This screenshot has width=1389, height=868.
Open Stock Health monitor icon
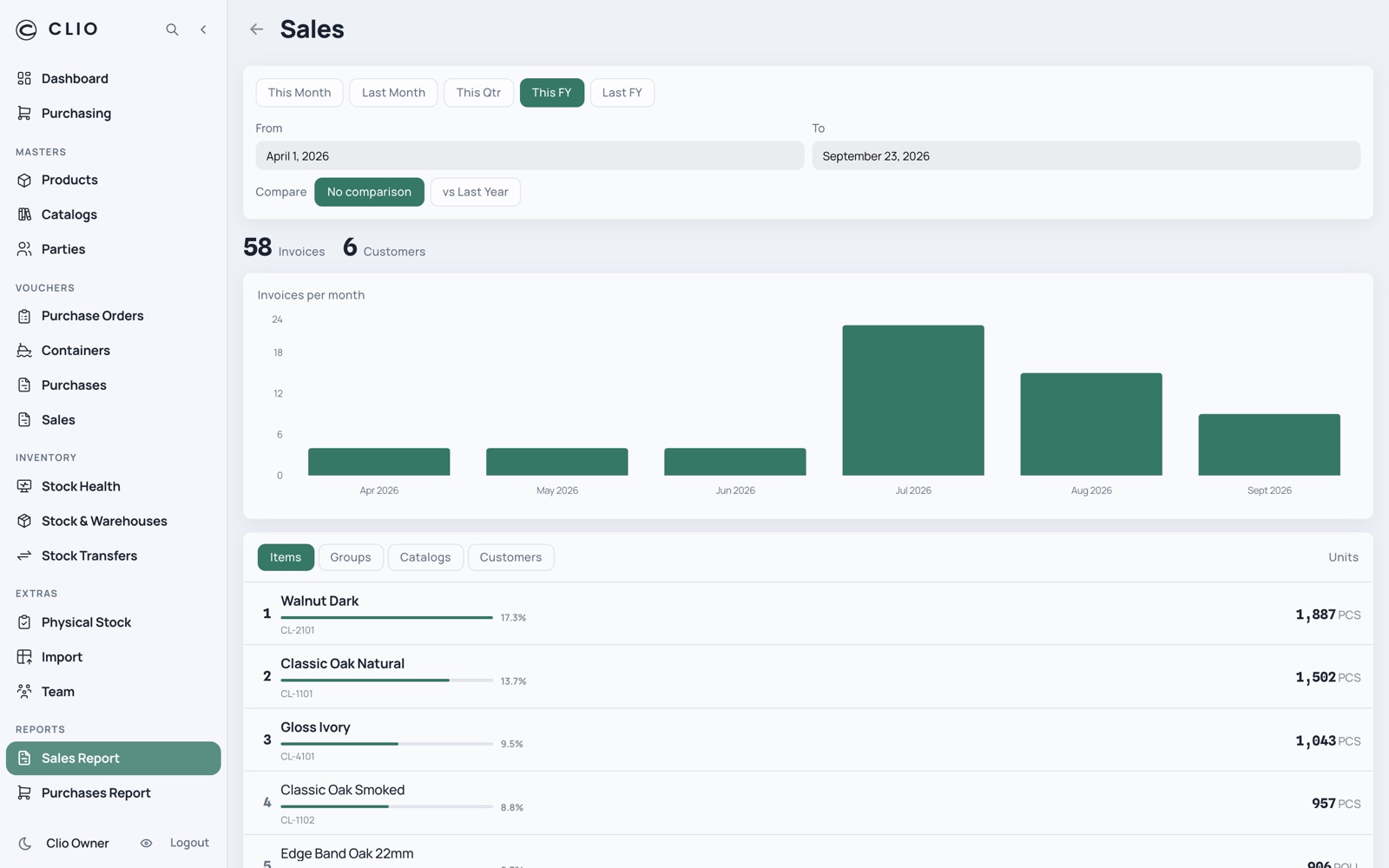coord(24,486)
